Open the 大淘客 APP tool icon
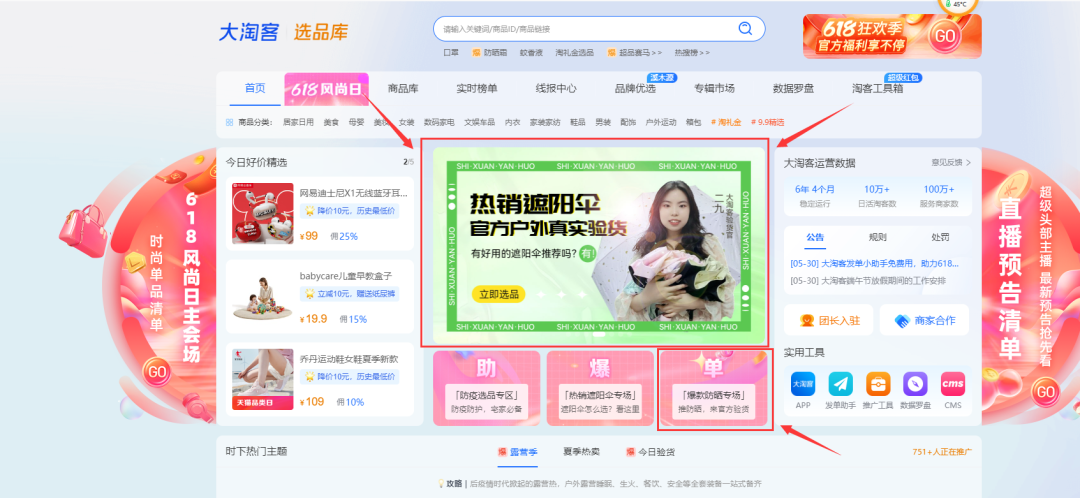Screen dimensions: 1080x498 coord(802,384)
